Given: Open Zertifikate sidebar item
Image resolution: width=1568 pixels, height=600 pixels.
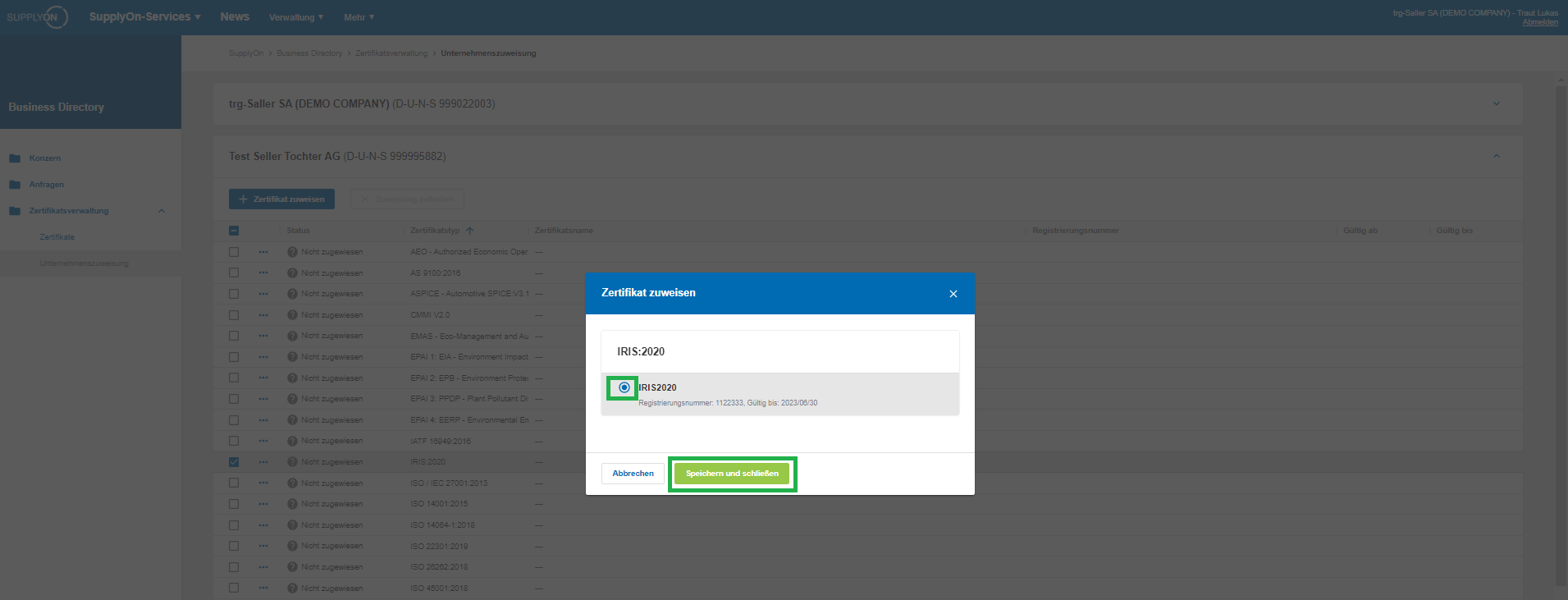Looking at the screenshot, I should (57, 237).
